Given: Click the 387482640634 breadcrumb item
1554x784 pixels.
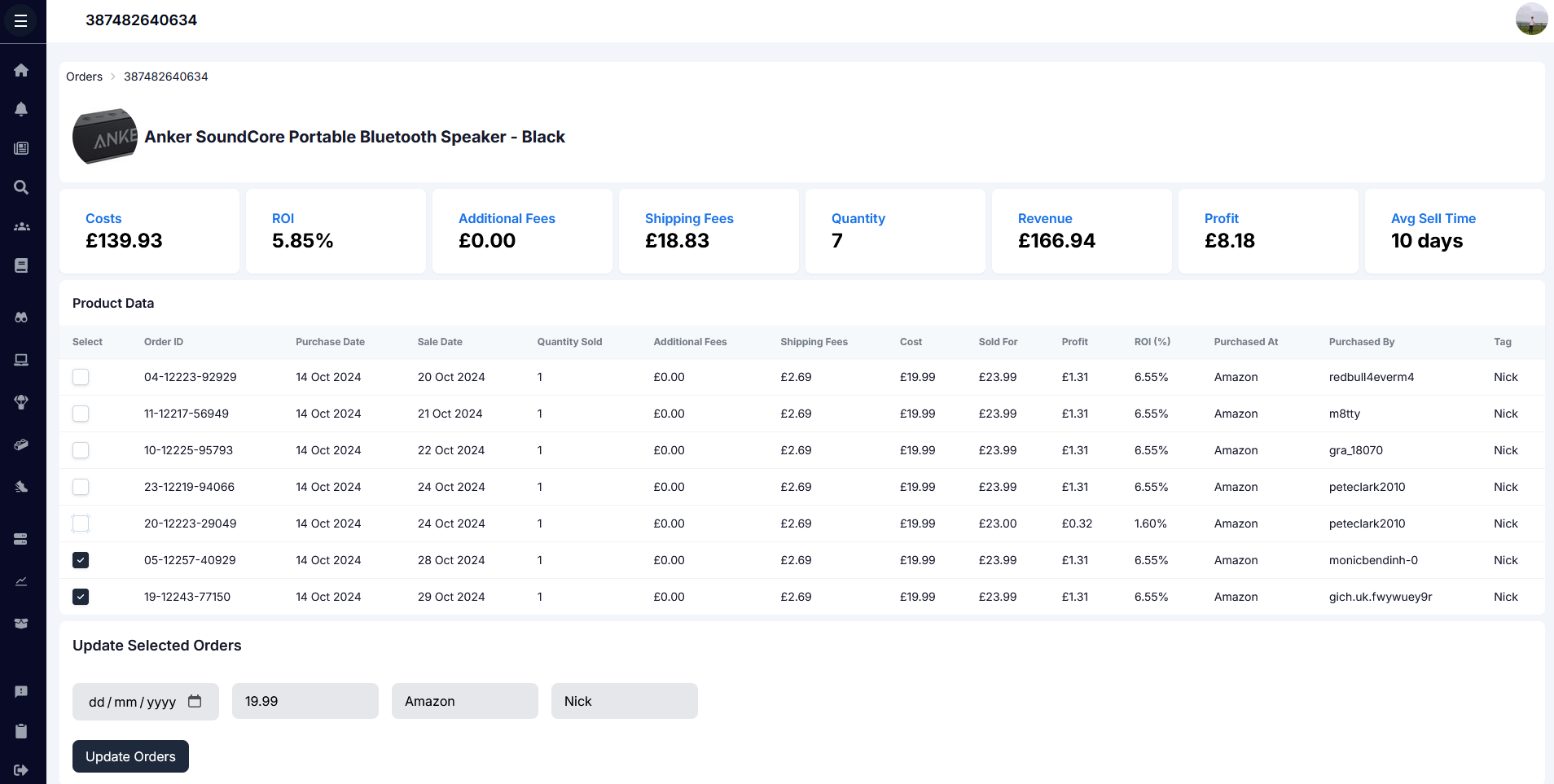Looking at the screenshot, I should (166, 77).
